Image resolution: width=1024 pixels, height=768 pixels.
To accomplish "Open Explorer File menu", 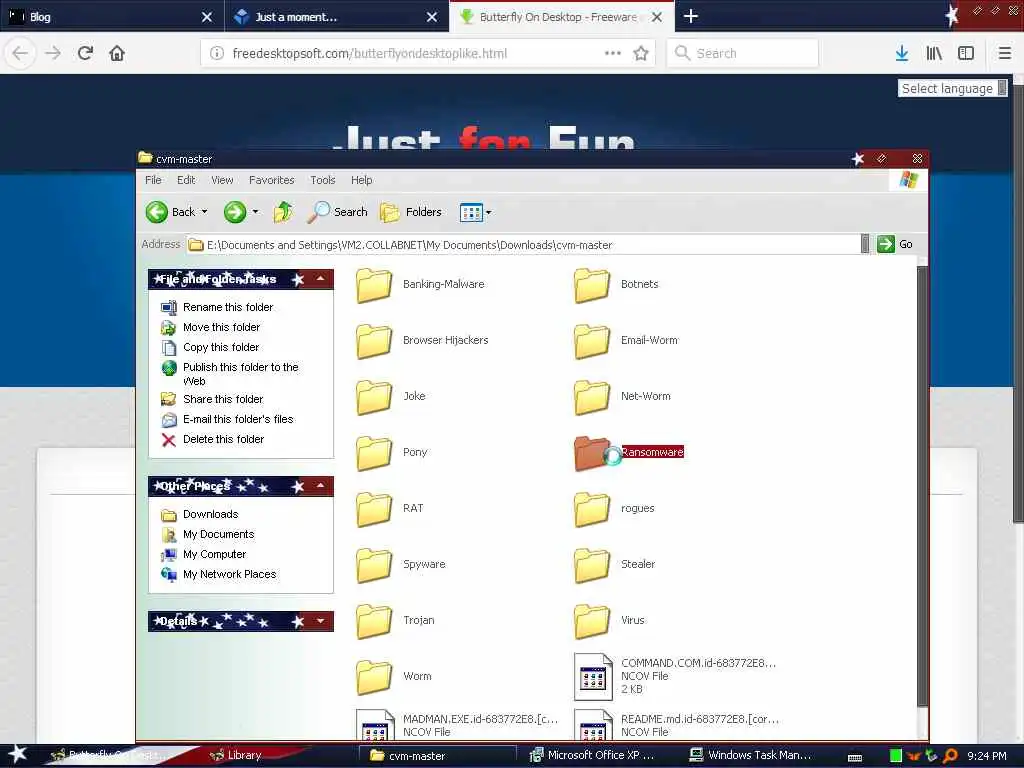I will point(153,180).
